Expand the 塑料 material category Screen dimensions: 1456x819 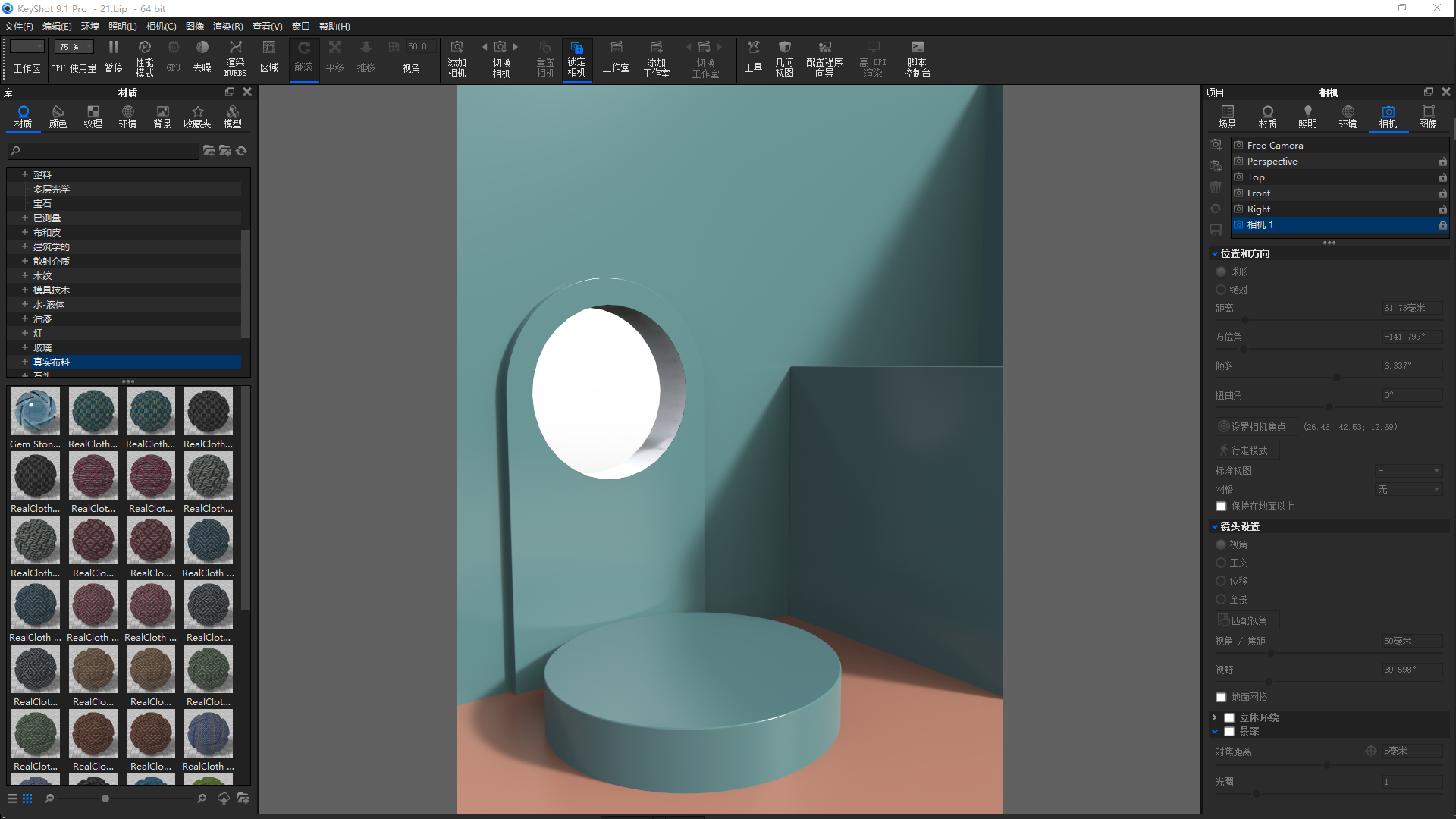coord(24,174)
